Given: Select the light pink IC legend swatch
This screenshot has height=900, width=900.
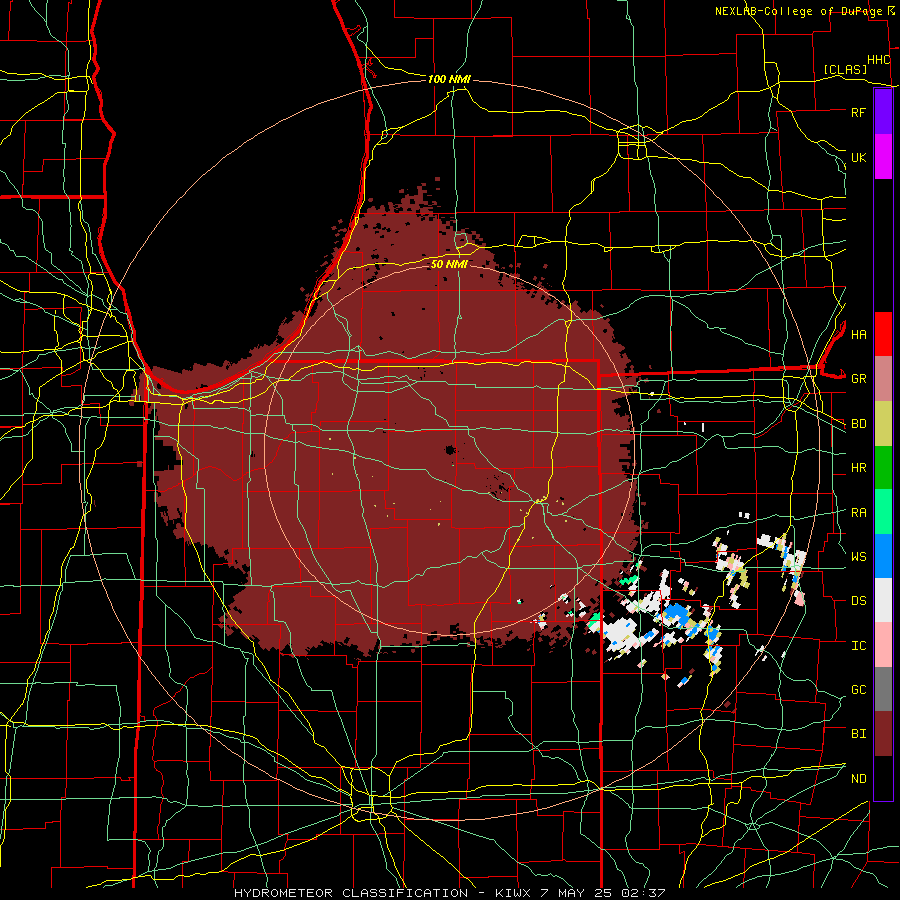Looking at the screenshot, I should [883, 645].
